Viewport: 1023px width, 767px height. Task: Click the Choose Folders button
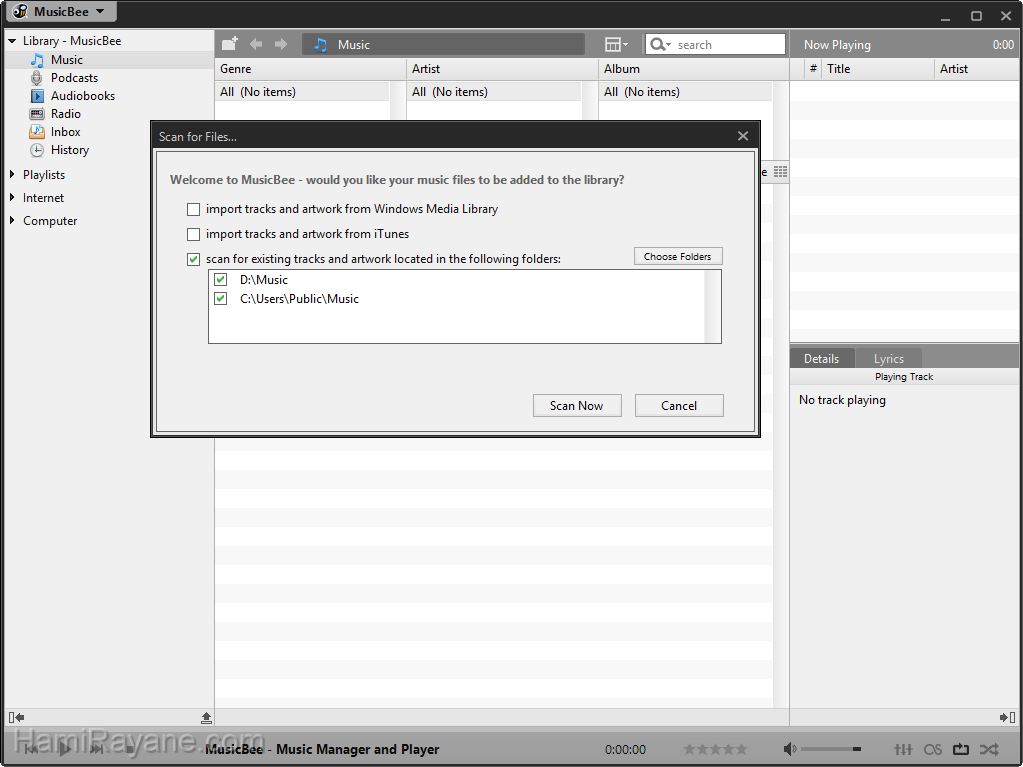678,256
